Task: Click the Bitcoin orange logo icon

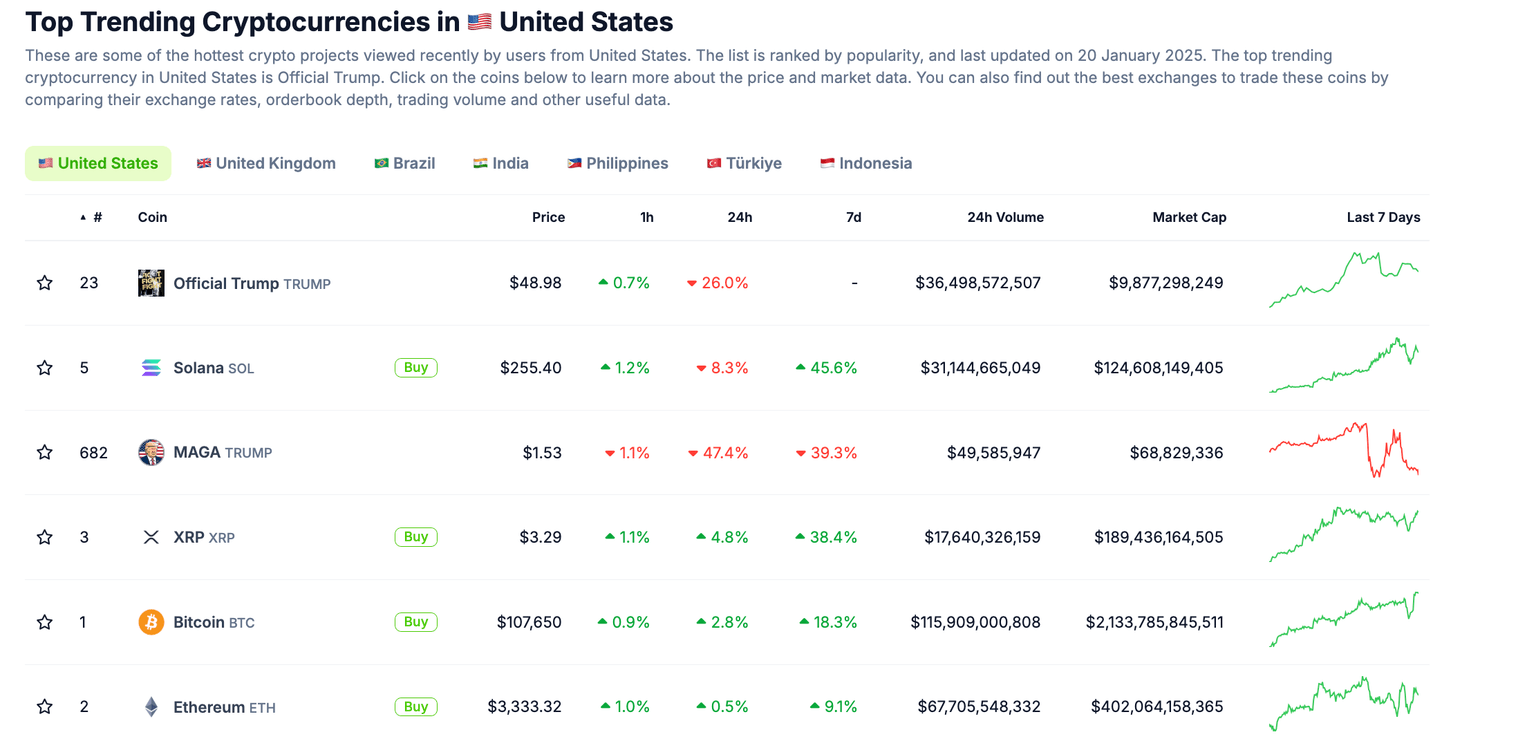Action: tap(151, 622)
